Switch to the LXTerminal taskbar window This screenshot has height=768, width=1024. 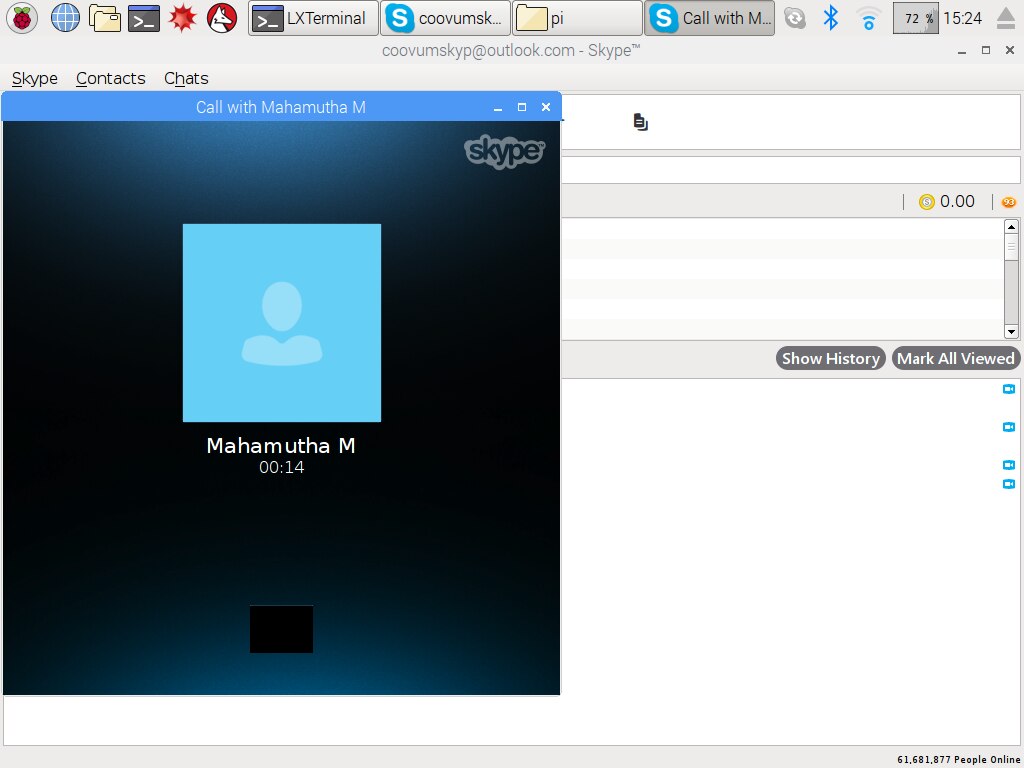tap(313, 18)
